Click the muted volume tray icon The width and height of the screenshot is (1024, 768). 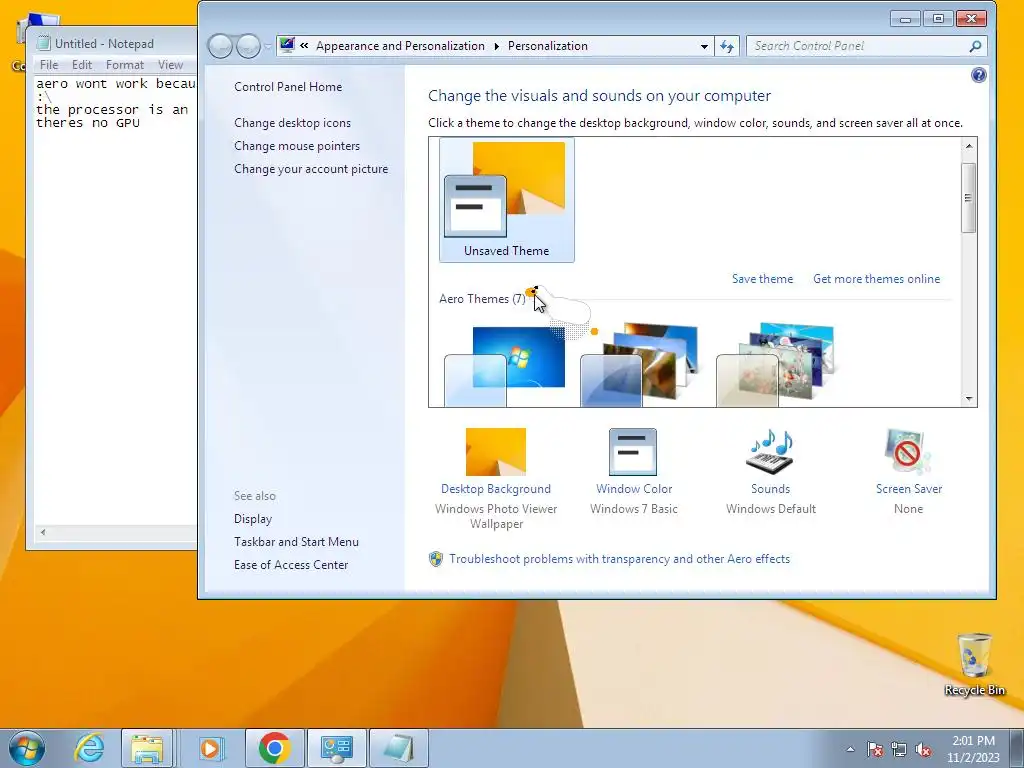[x=923, y=750]
